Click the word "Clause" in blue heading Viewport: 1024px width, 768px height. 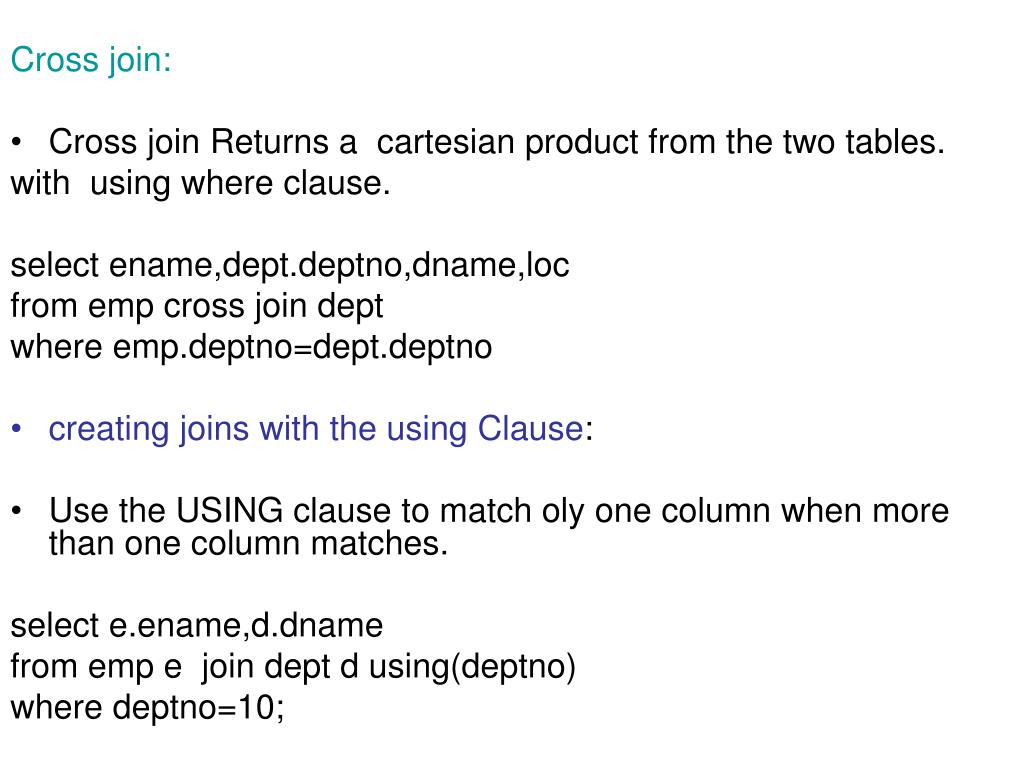(x=530, y=429)
